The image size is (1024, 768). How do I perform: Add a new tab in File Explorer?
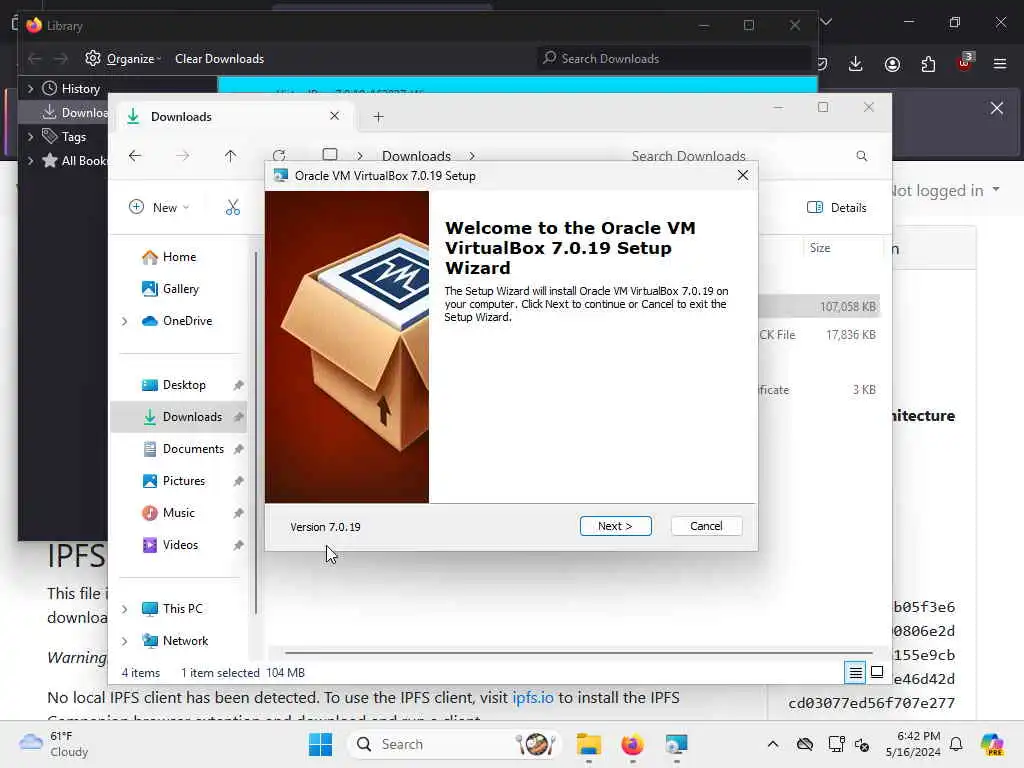(x=378, y=117)
